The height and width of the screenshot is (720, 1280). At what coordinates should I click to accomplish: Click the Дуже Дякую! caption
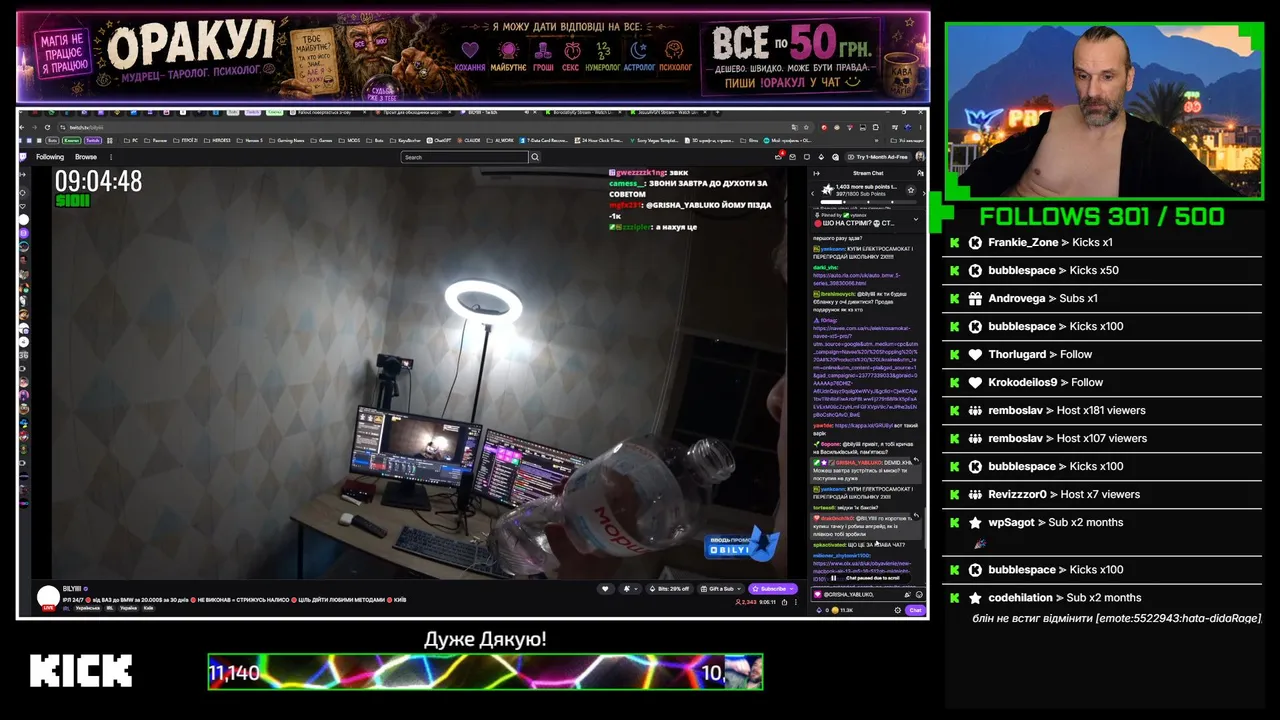(485, 639)
